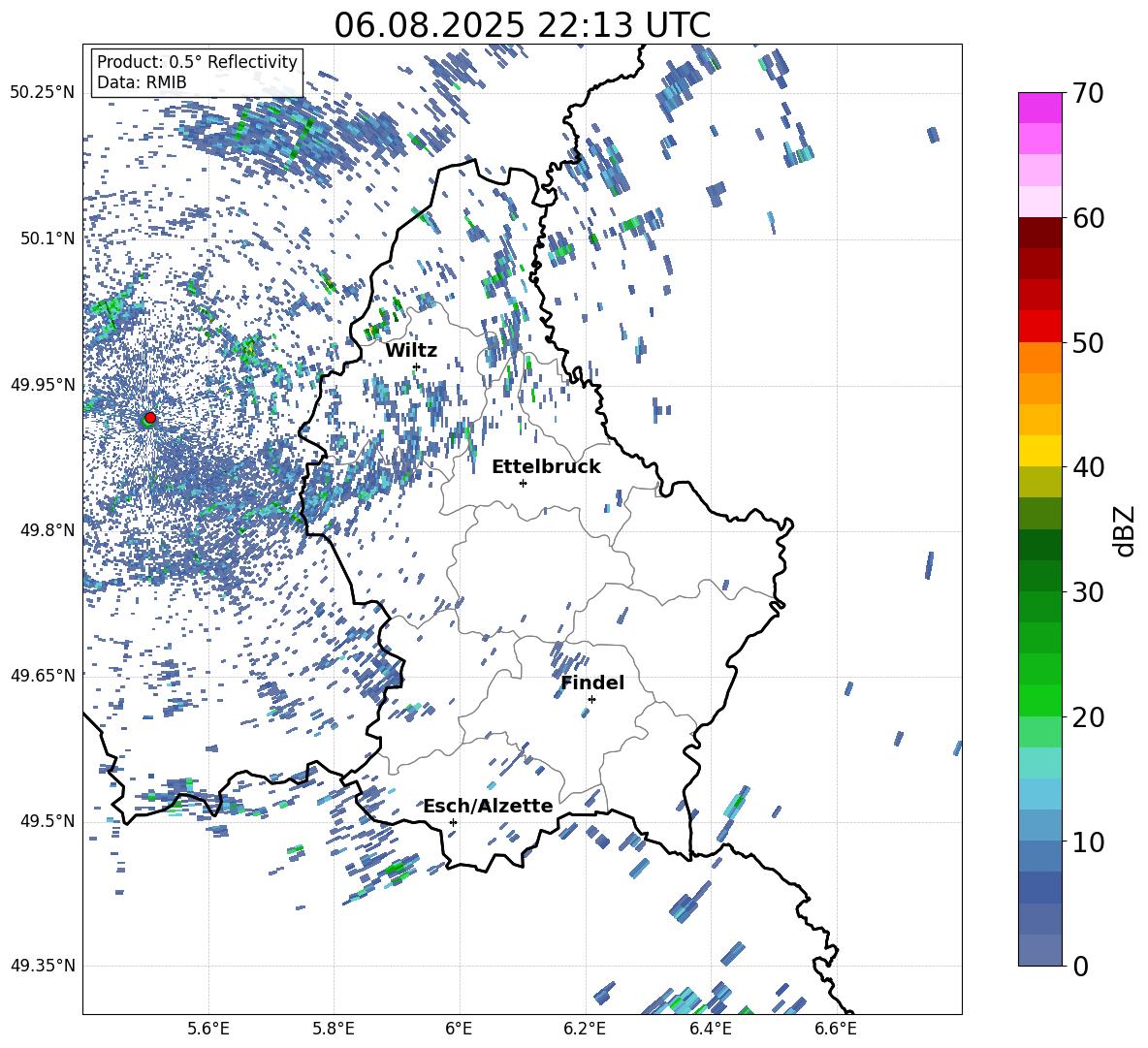Click the magenta swatch at colorbar top

tap(1039, 108)
